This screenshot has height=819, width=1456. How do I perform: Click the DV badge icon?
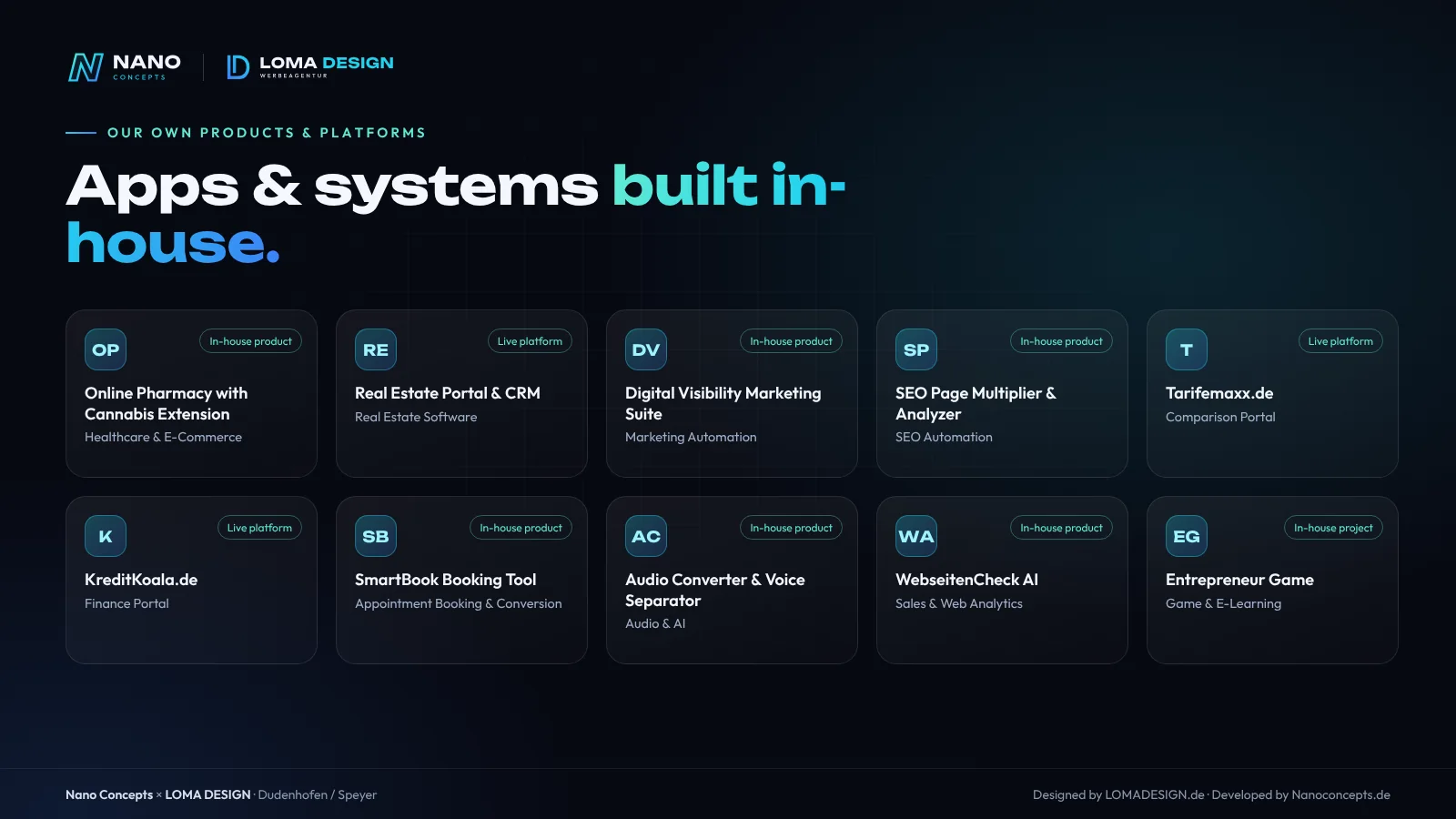coord(646,349)
